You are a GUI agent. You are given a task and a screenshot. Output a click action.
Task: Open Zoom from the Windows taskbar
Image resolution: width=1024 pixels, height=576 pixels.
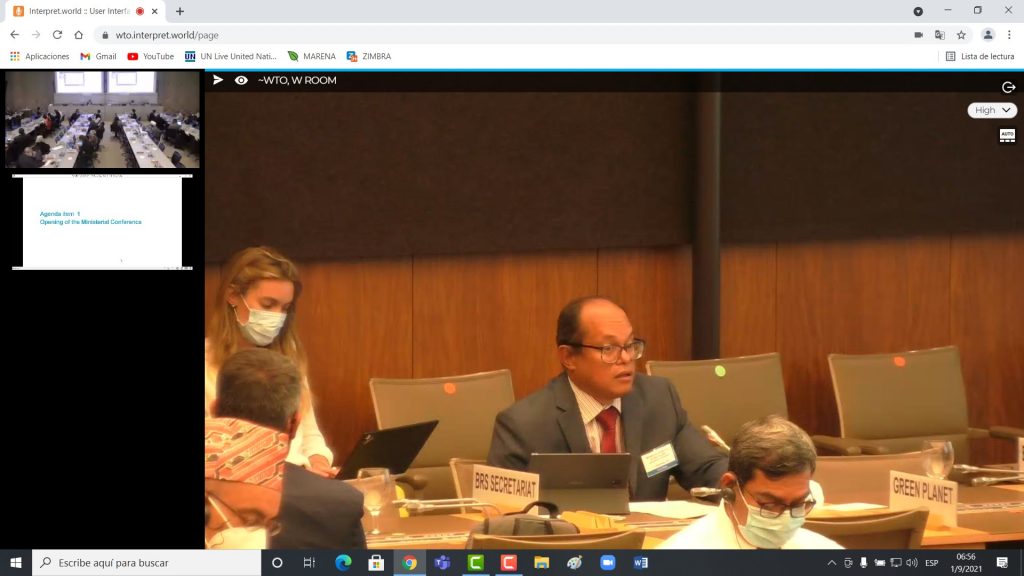(607, 562)
